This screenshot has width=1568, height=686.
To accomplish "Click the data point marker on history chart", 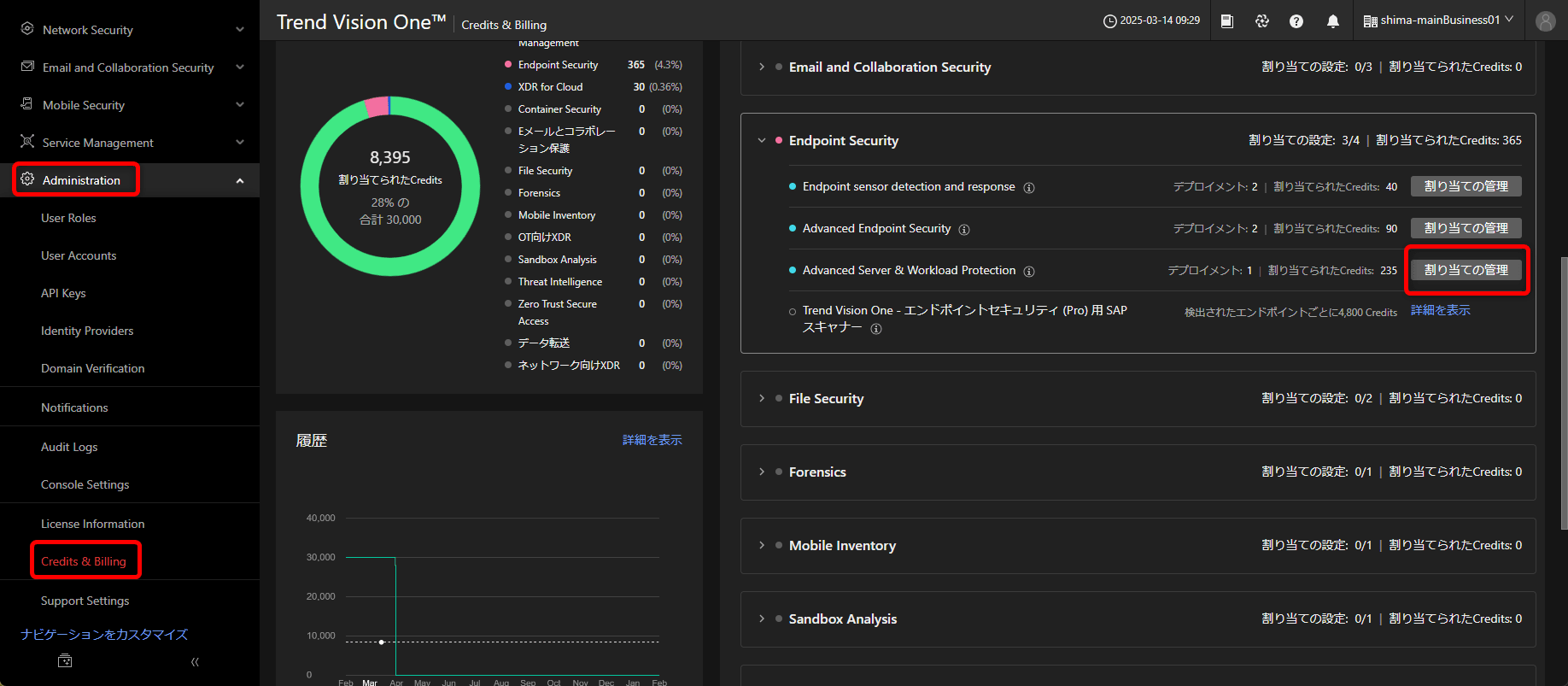I will pos(381,642).
